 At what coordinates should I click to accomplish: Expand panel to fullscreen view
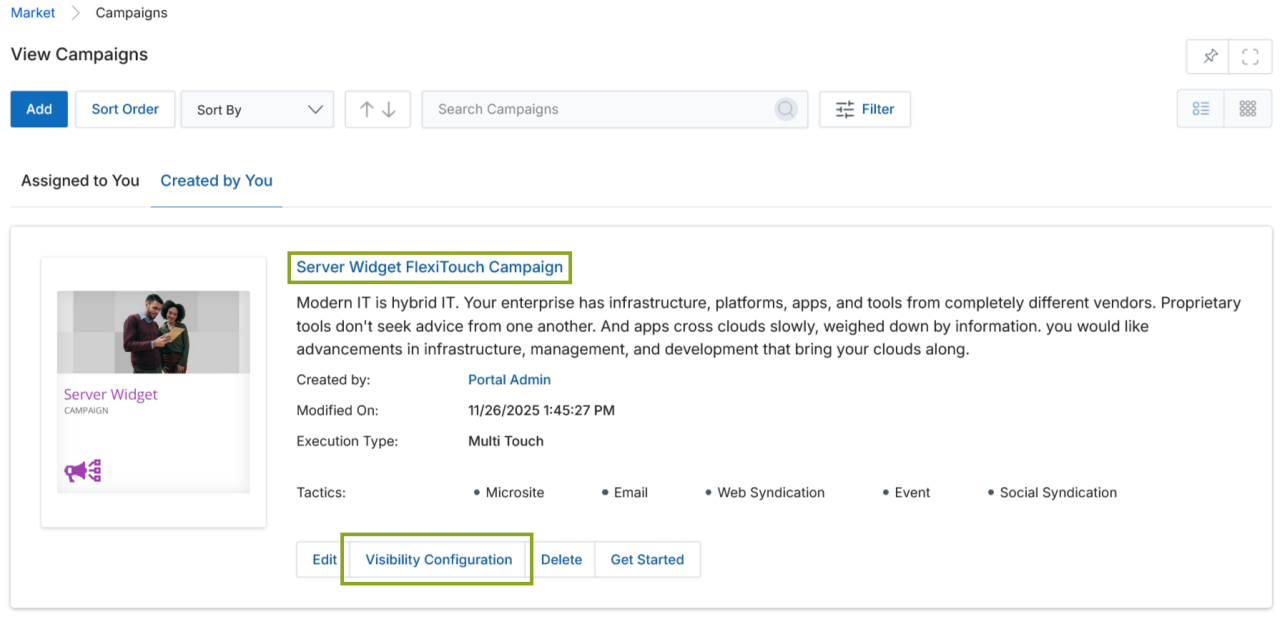tap(1250, 57)
